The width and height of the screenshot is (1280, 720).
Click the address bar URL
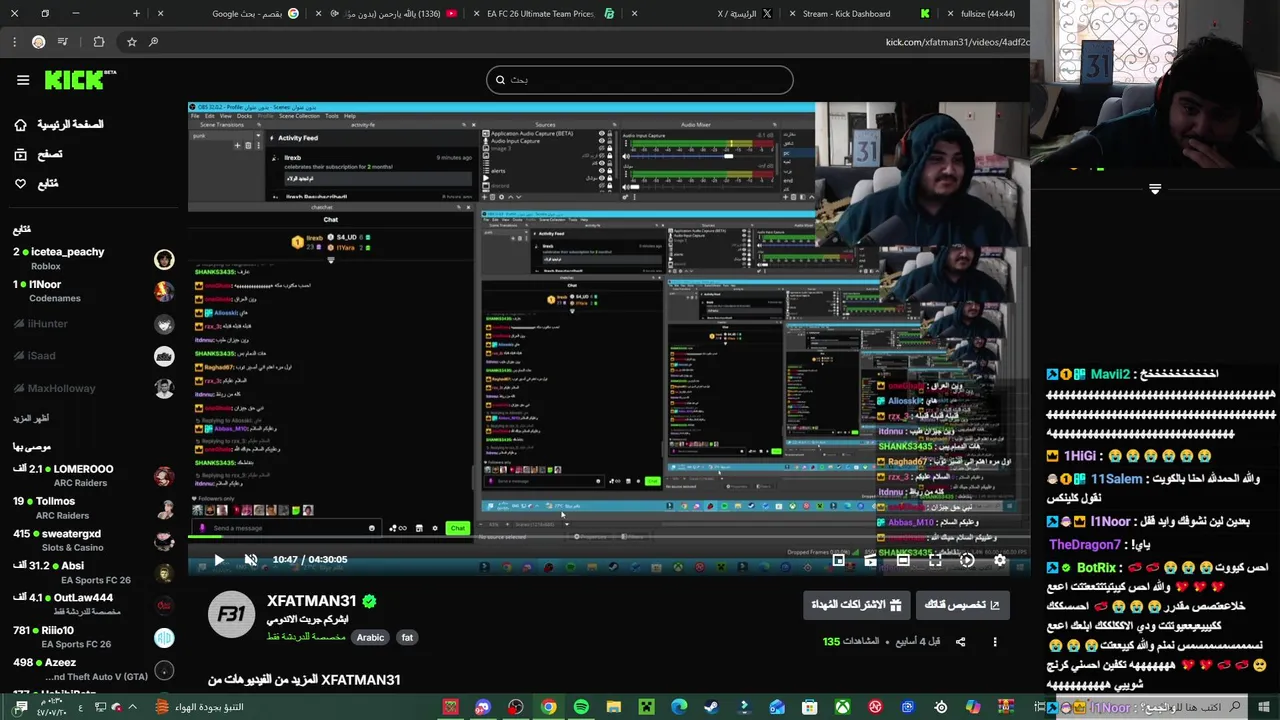click(956, 42)
